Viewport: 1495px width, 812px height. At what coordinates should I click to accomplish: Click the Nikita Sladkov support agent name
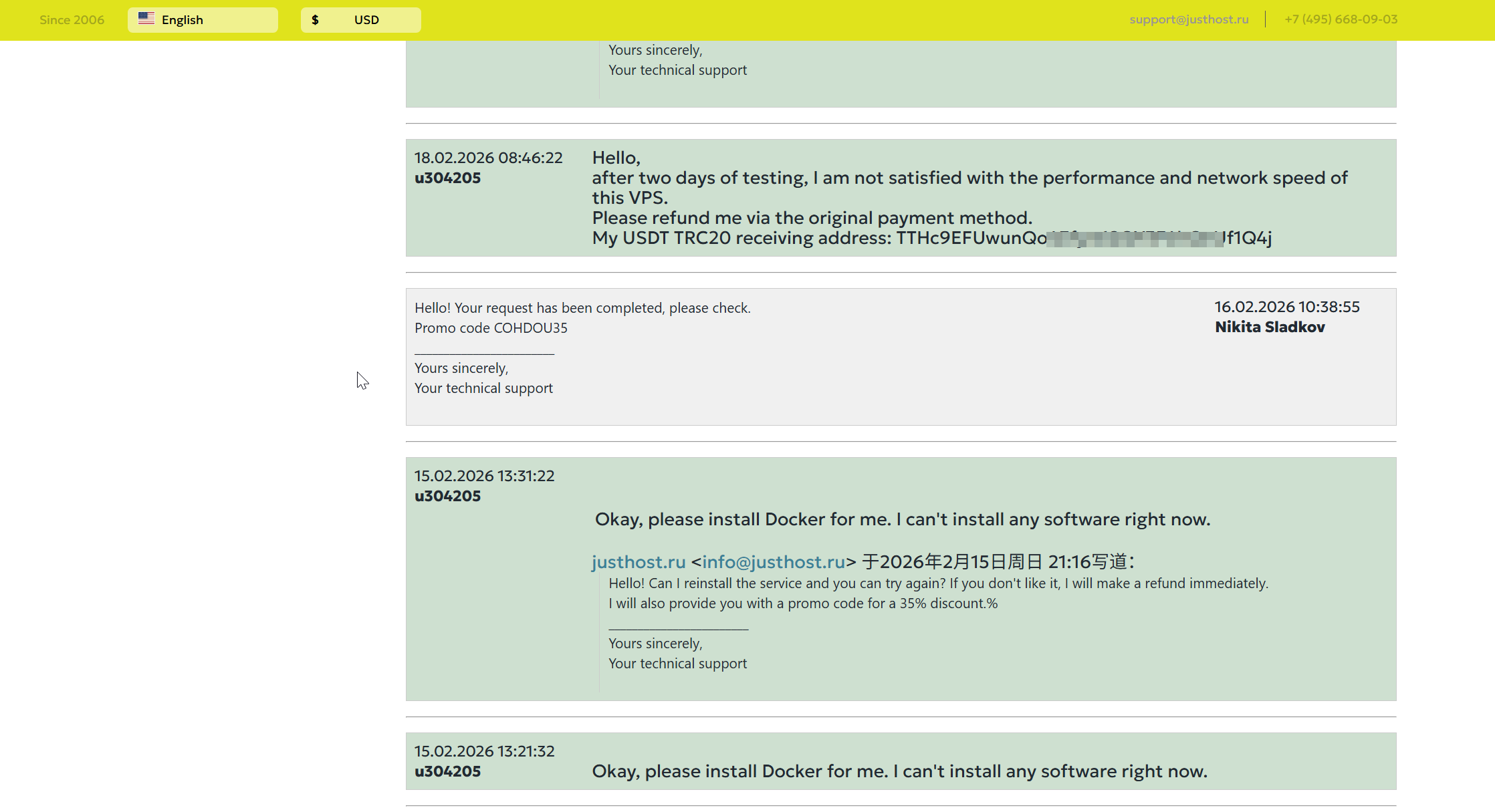1270,327
